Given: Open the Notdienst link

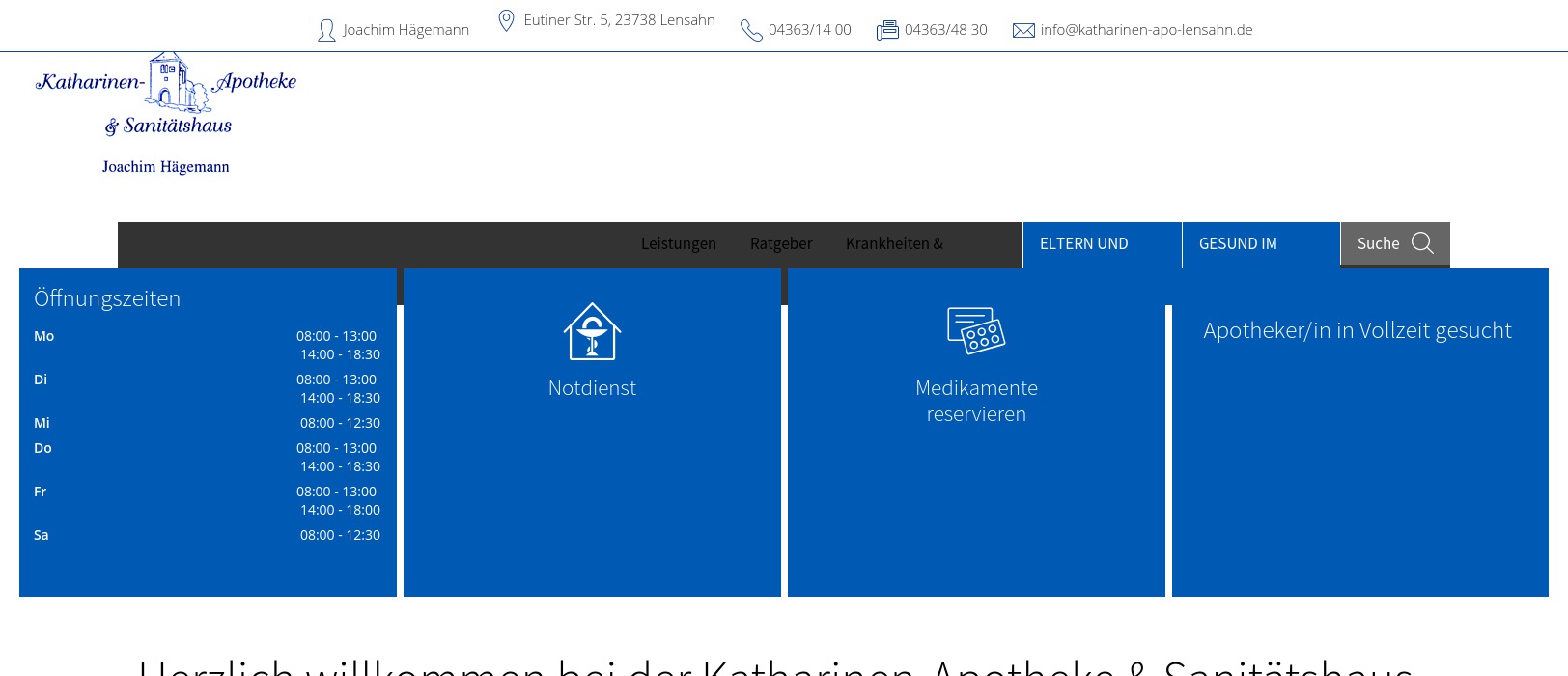Looking at the screenshot, I should tap(592, 388).
